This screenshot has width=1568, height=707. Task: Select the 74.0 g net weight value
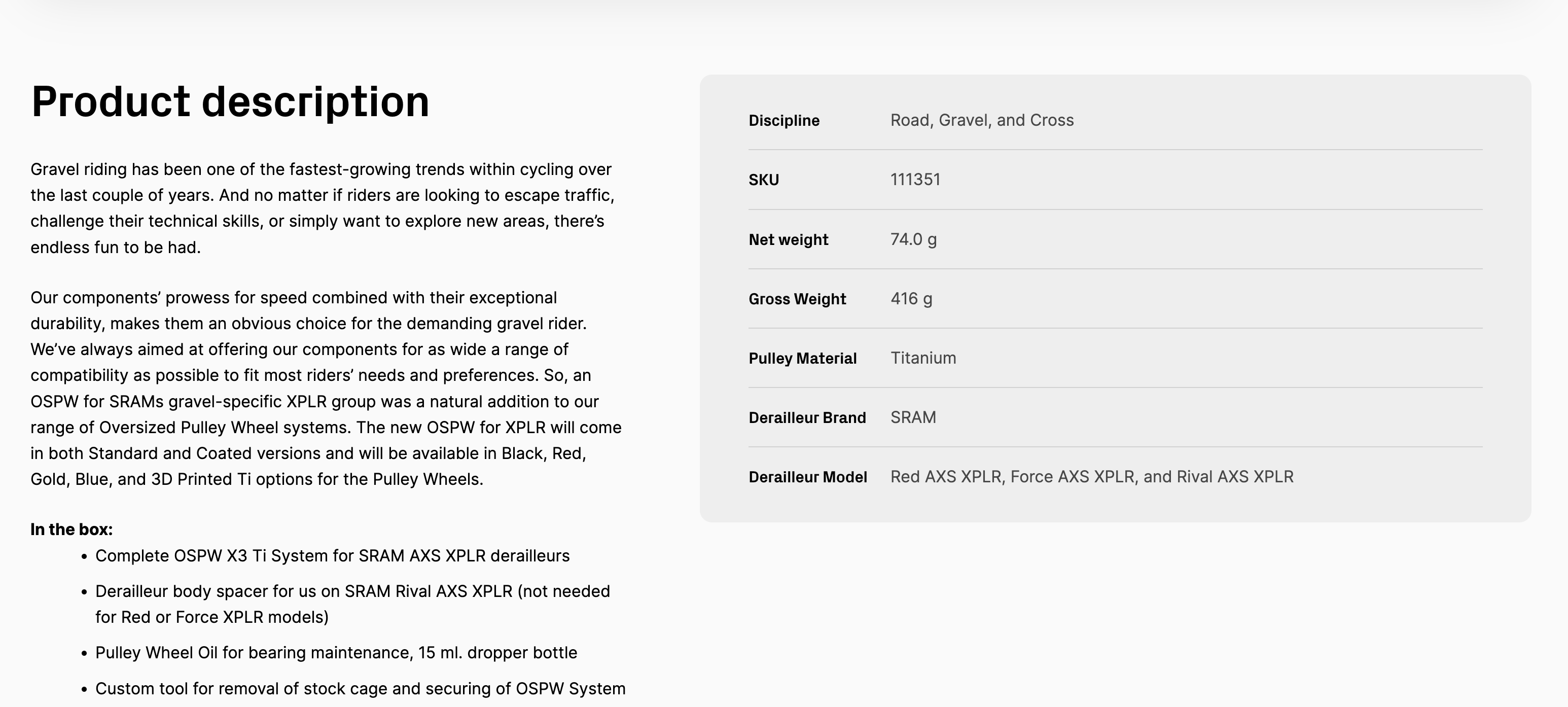click(x=913, y=239)
